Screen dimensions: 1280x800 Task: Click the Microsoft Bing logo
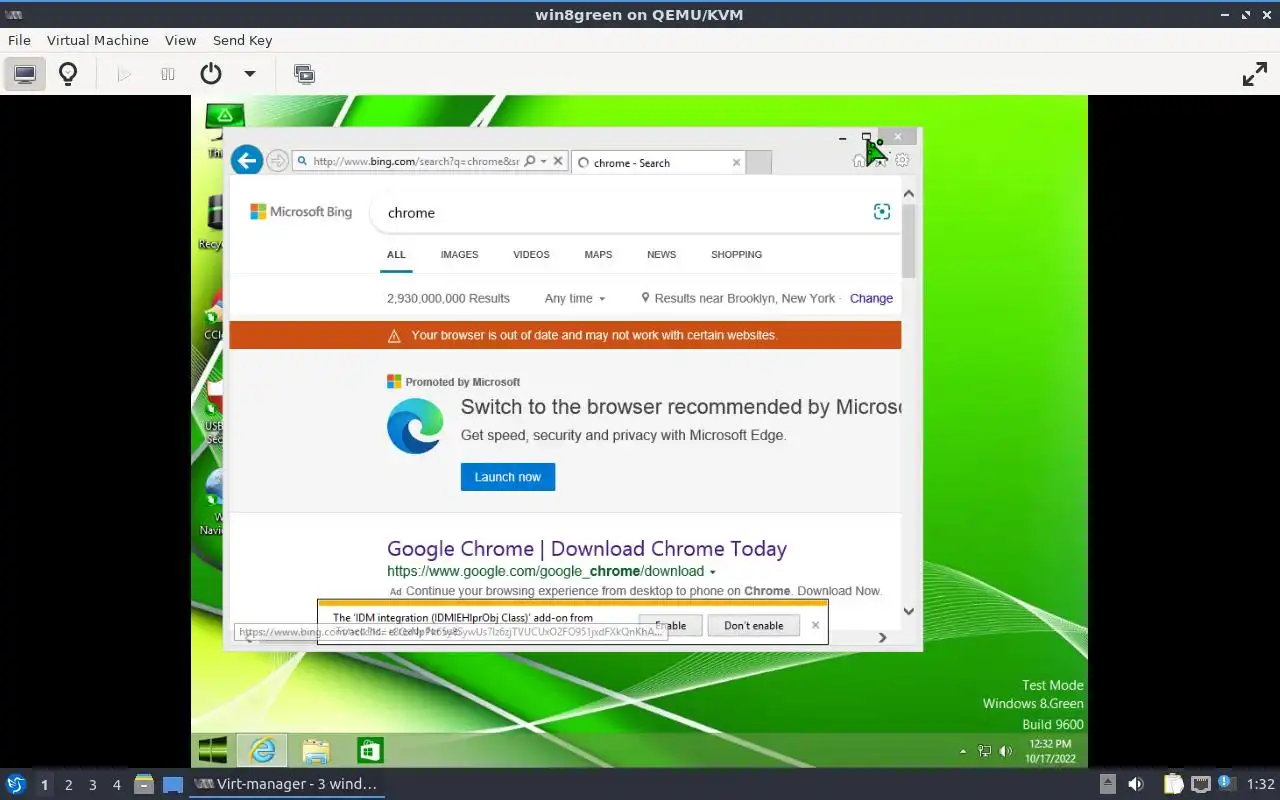click(x=301, y=212)
